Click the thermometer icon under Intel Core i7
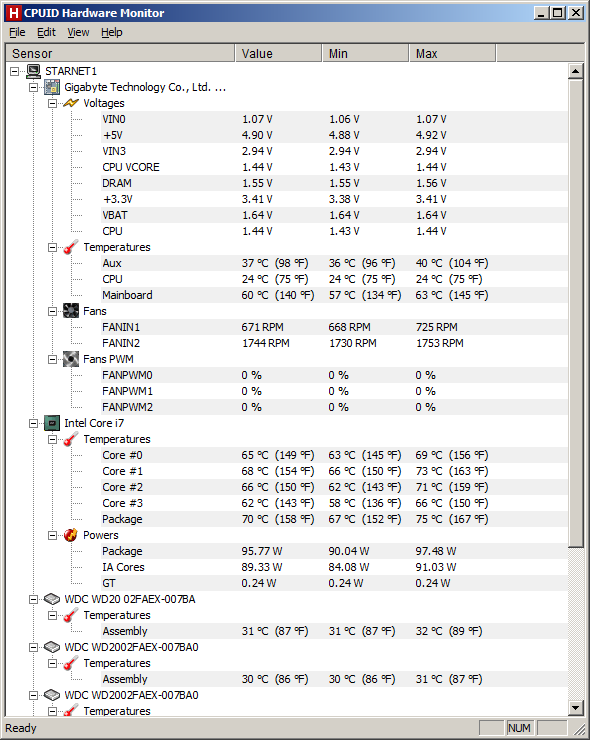 (71, 439)
